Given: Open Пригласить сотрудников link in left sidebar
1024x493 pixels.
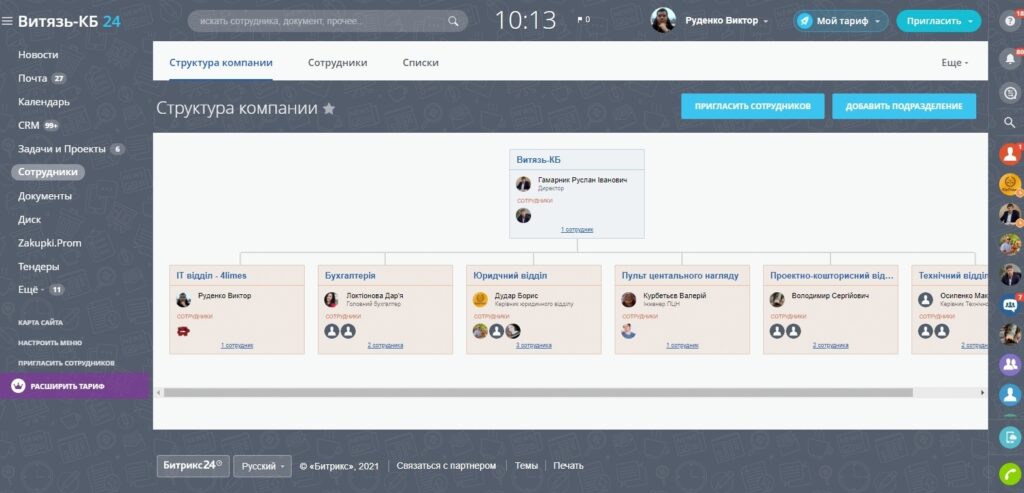Looking at the screenshot, I should point(66,363).
